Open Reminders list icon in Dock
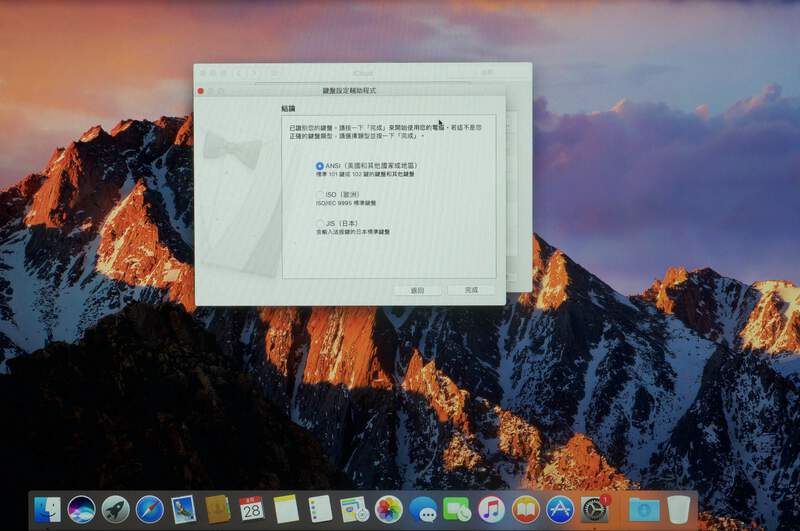 (x=320, y=509)
